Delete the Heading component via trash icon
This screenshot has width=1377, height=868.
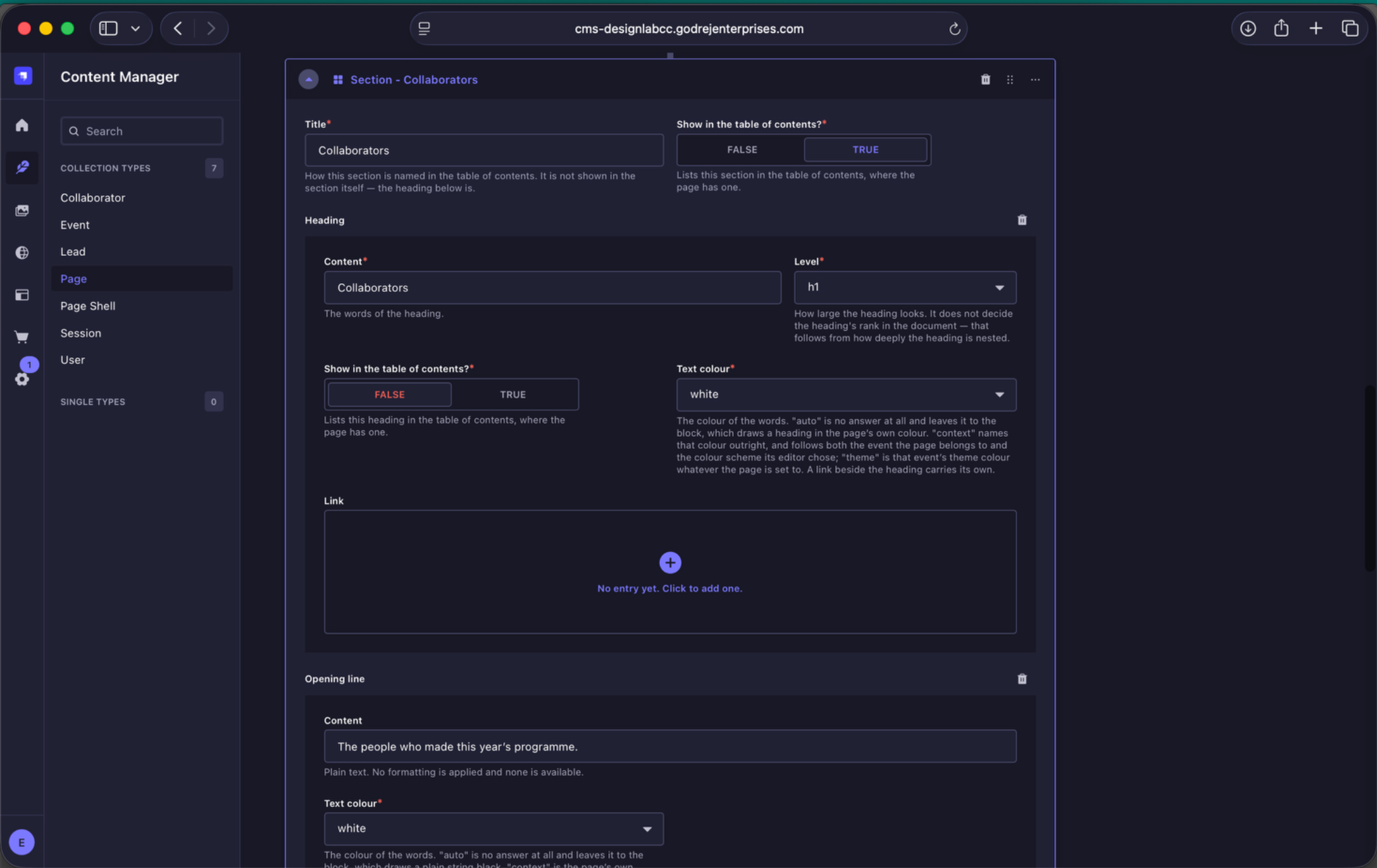click(x=1022, y=220)
